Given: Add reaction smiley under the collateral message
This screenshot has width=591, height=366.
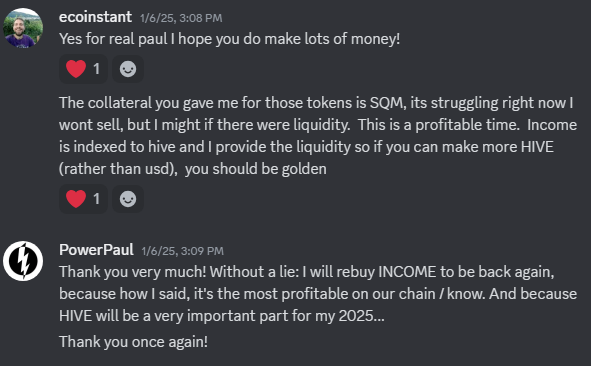Looking at the screenshot, I should click(128, 199).
